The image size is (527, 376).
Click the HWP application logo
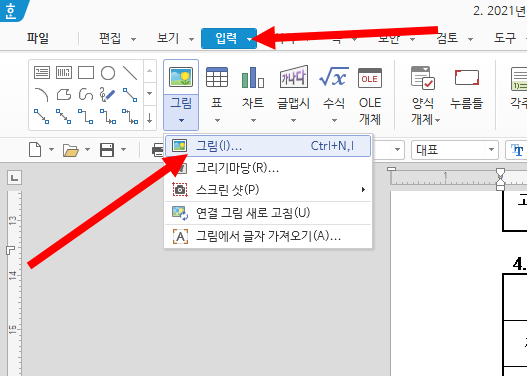11,11
